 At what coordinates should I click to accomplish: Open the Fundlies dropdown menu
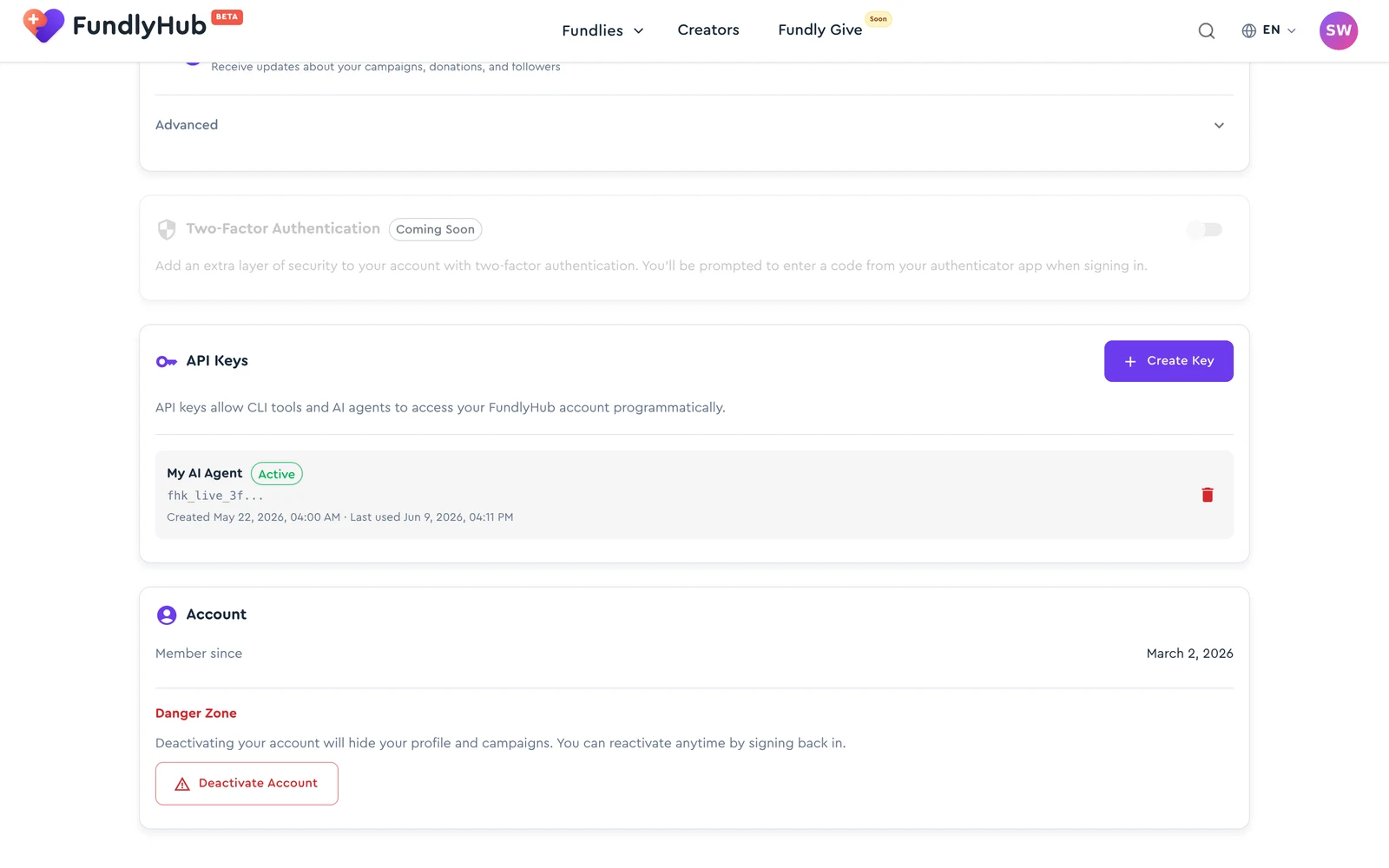602,30
